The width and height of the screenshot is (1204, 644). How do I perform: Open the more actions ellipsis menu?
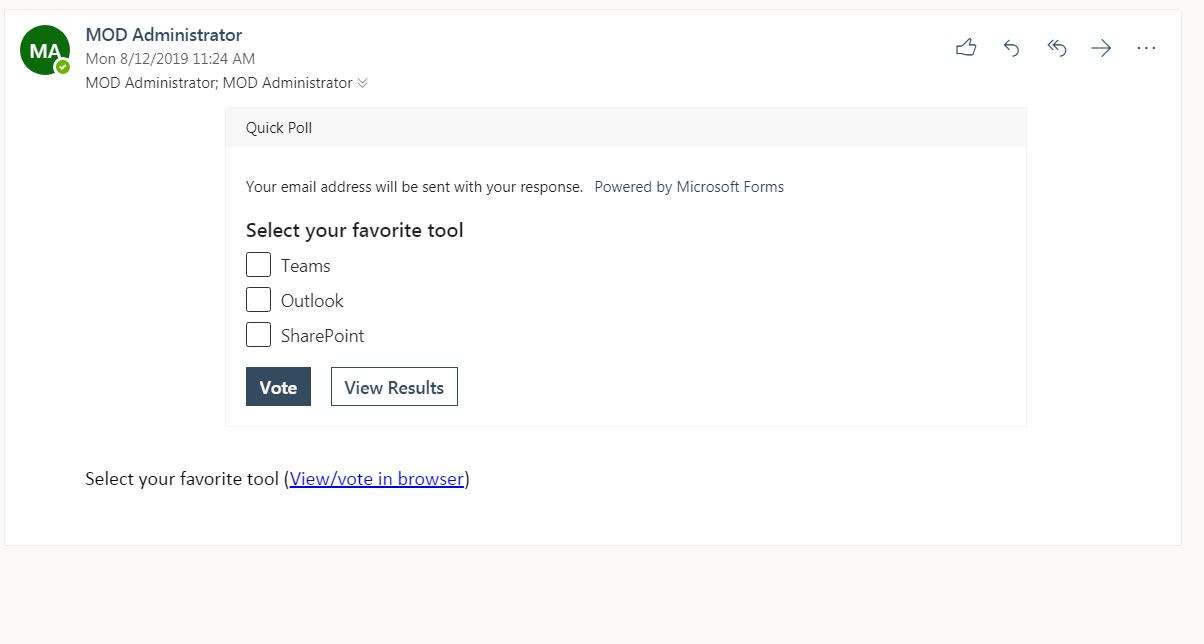click(x=1146, y=48)
